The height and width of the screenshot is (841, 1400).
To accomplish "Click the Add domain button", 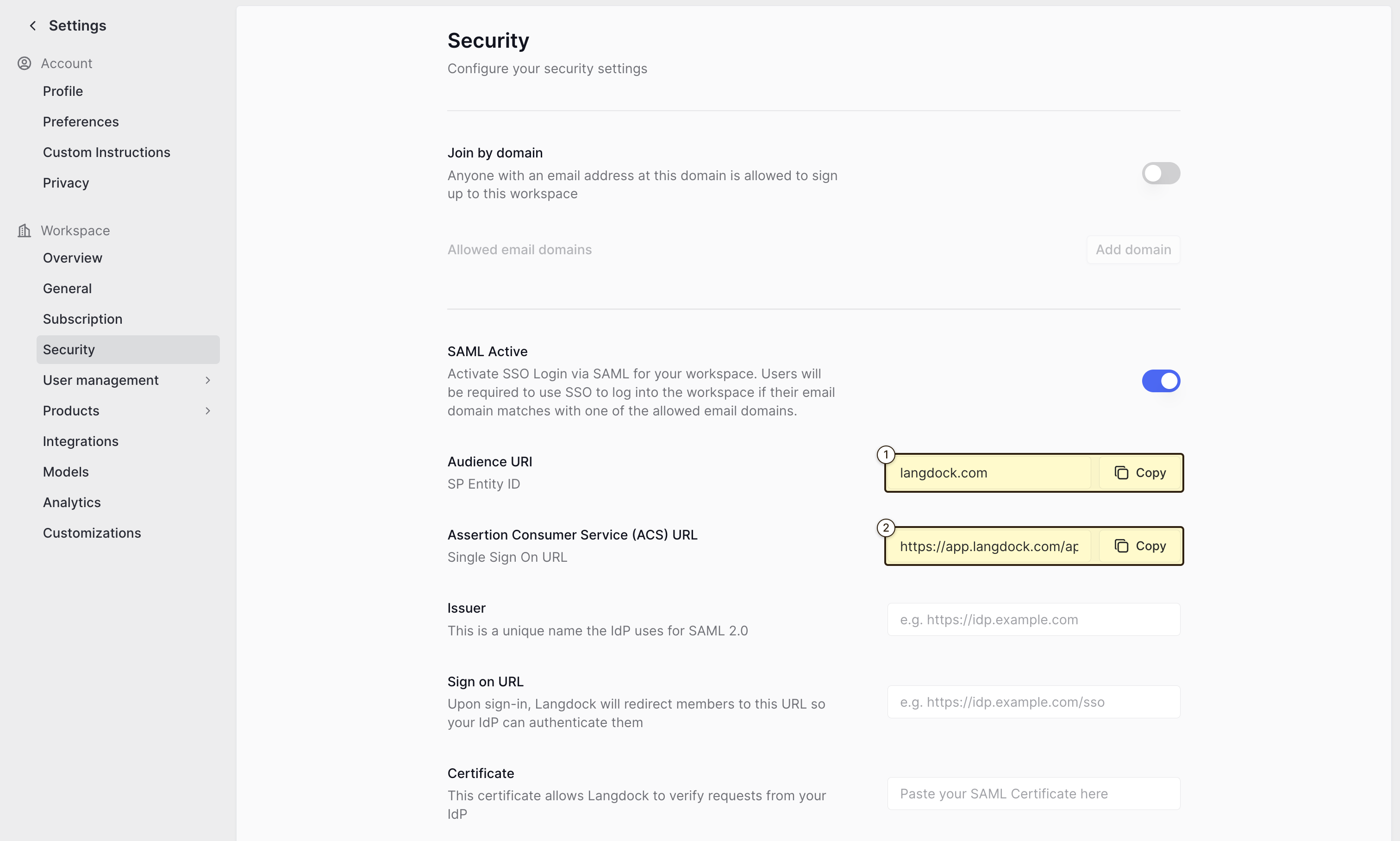I will coord(1133,250).
